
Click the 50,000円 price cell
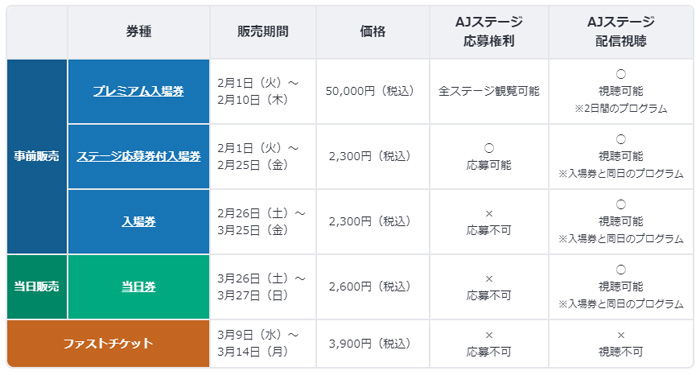pyautogui.click(x=373, y=92)
